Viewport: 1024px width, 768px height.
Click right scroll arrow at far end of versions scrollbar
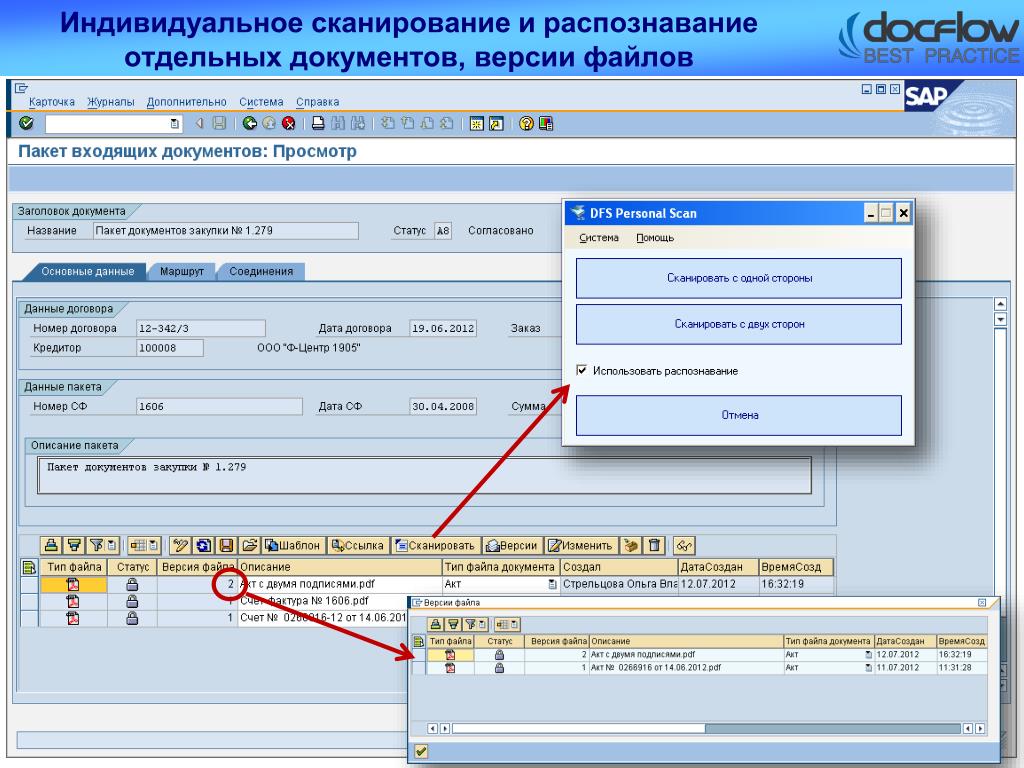click(980, 728)
